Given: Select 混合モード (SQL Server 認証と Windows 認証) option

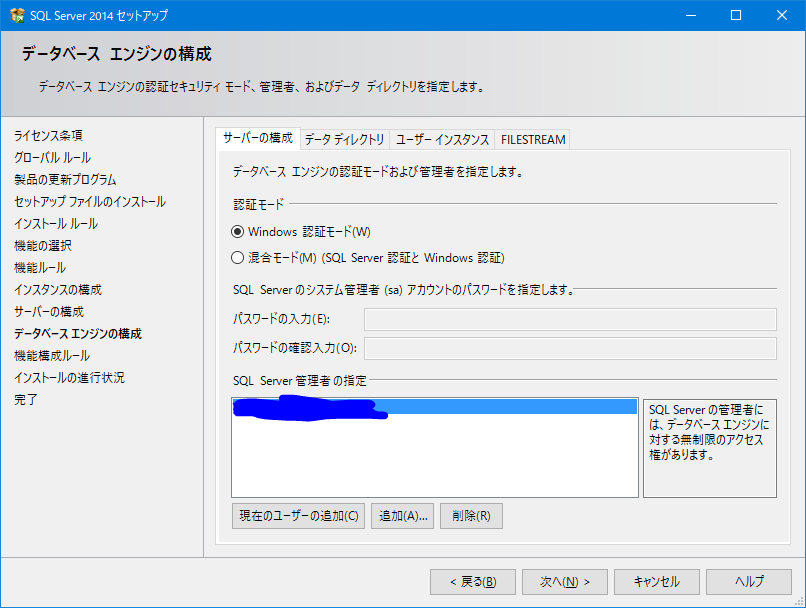Looking at the screenshot, I should point(237,257).
